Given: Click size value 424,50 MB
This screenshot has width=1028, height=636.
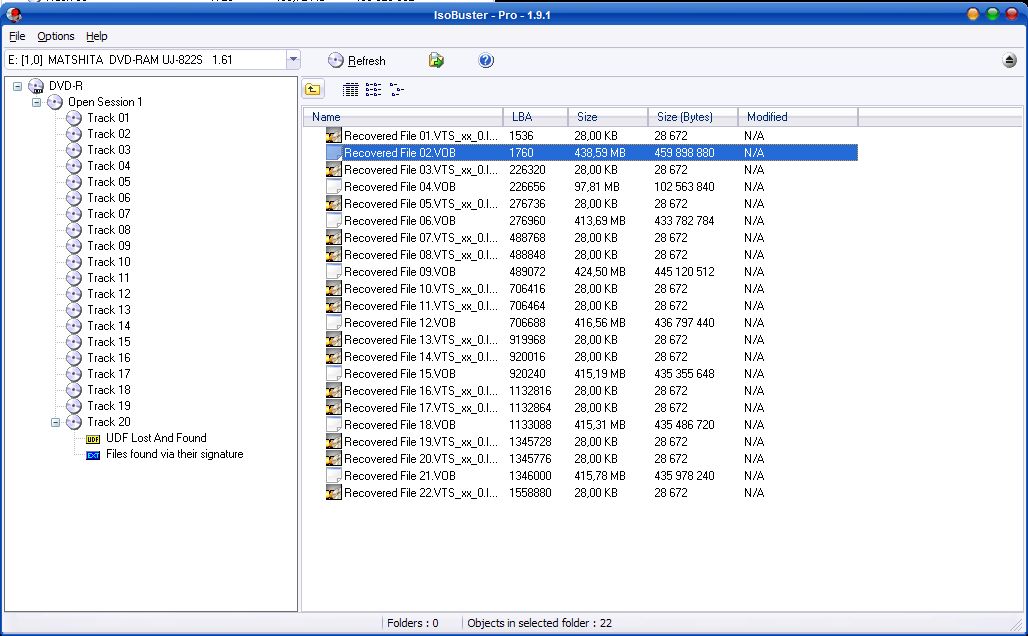Looking at the screenshot, I should pyautogui.click(x=599, y=271).
